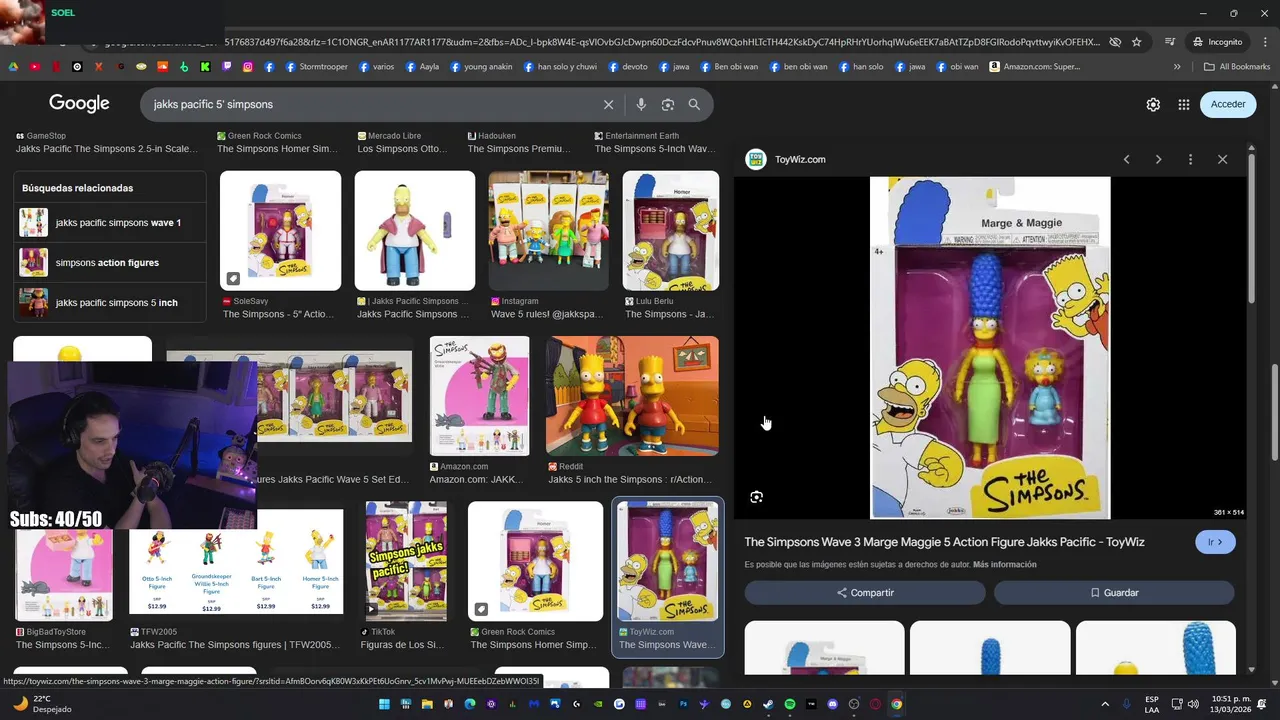Image resolution: width=1280 pixels, height=720 pixels.
Task: Show hidden system tray icons
Action: 1105,704
